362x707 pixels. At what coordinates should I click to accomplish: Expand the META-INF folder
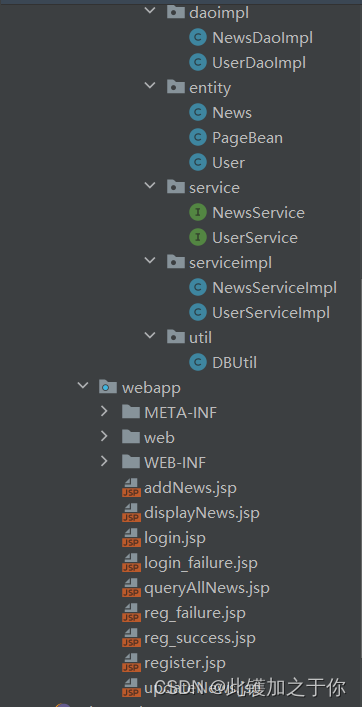(105, 411)
